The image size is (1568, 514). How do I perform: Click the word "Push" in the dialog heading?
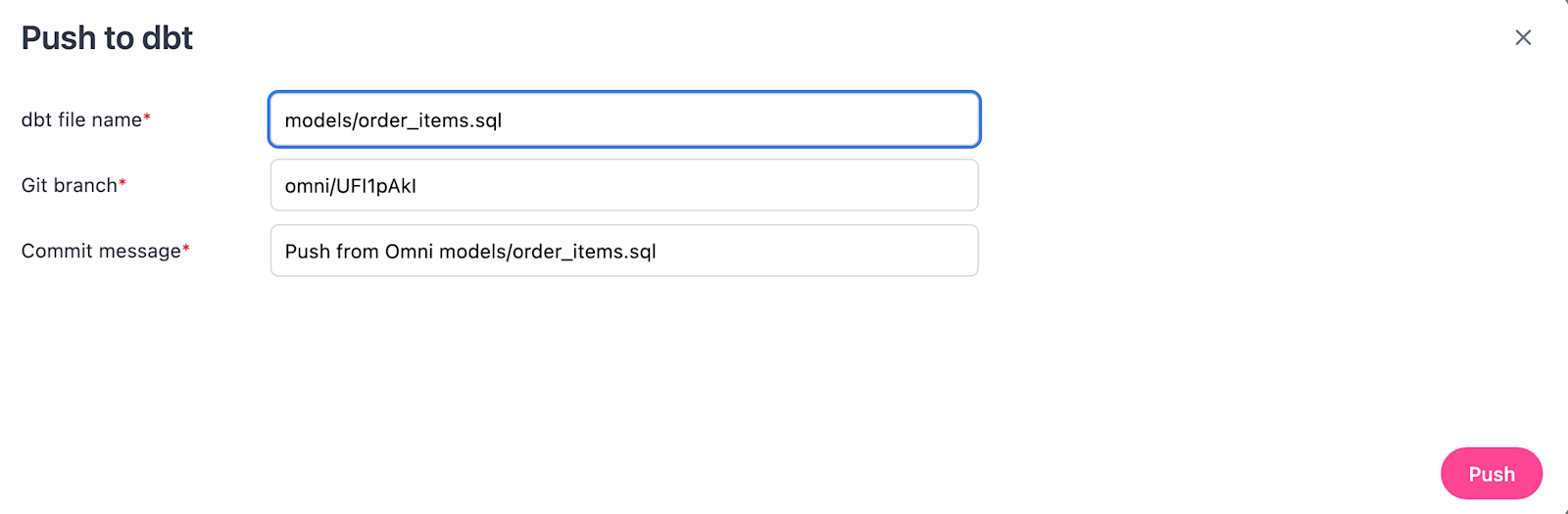pos(59,38)
